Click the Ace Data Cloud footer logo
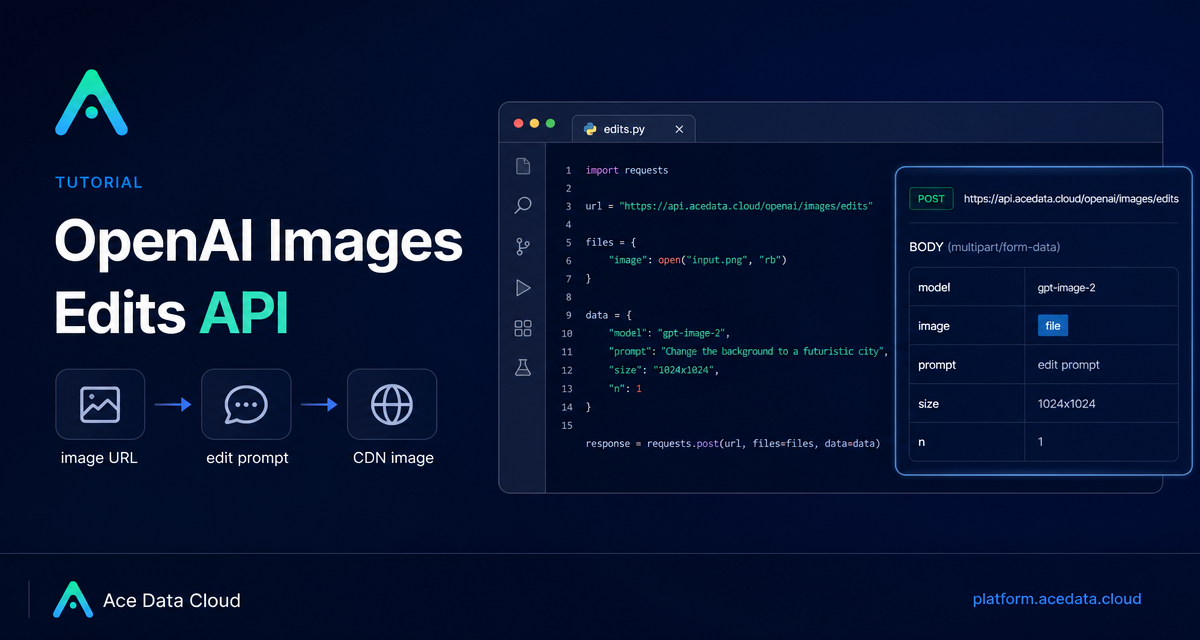This screenshot has height=640, width=1200. pos(73,599)
